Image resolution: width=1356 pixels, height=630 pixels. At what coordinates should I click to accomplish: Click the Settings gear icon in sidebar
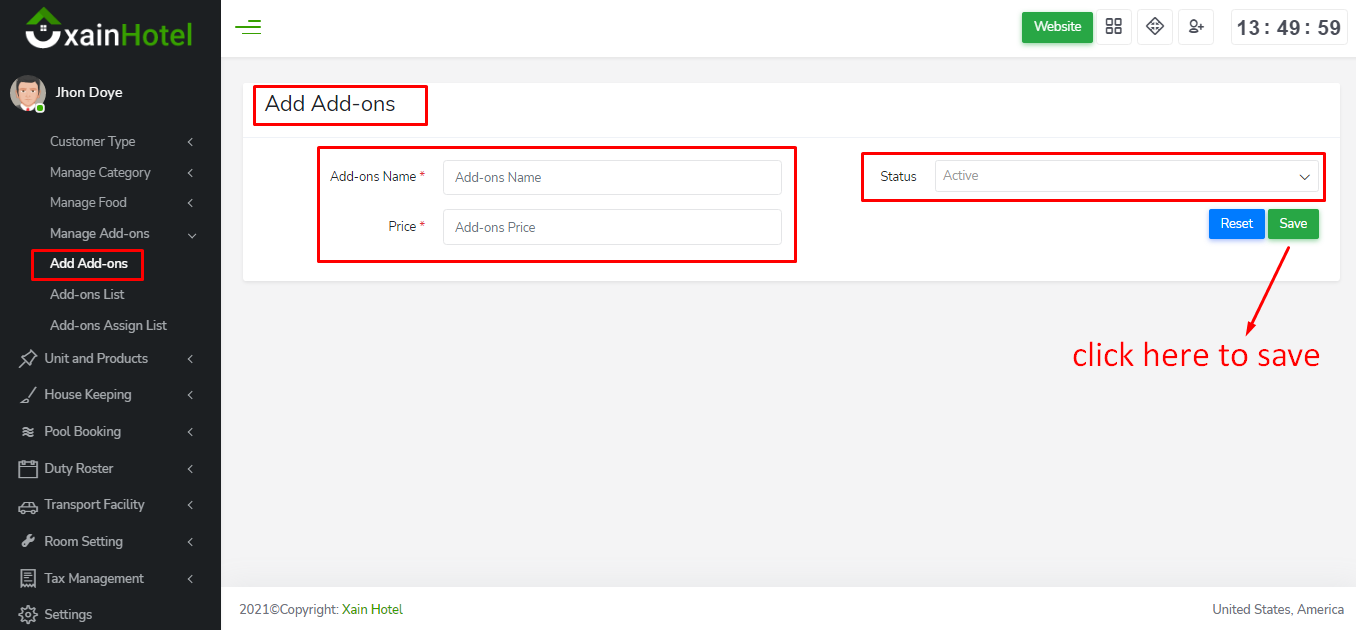click(28, 614)
